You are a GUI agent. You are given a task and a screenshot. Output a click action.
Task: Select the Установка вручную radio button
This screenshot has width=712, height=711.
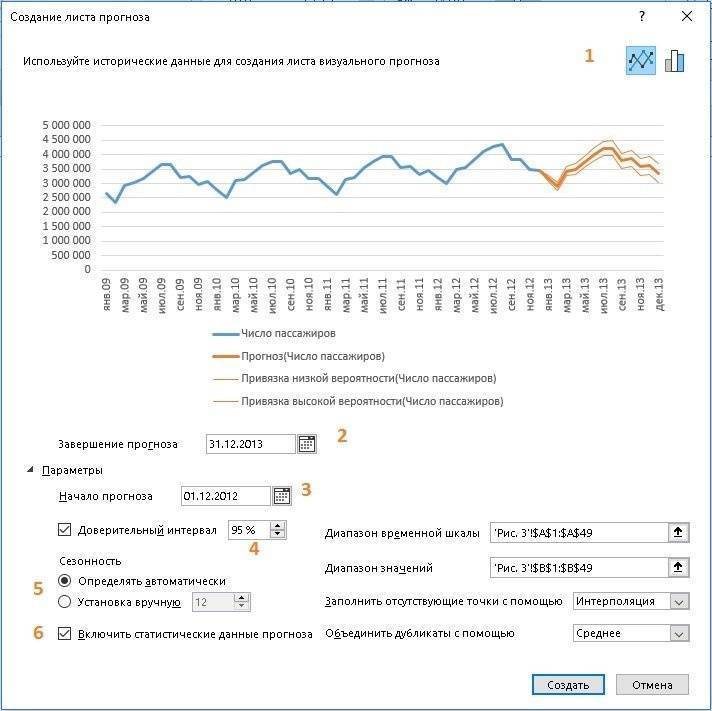tap(64, 602)
